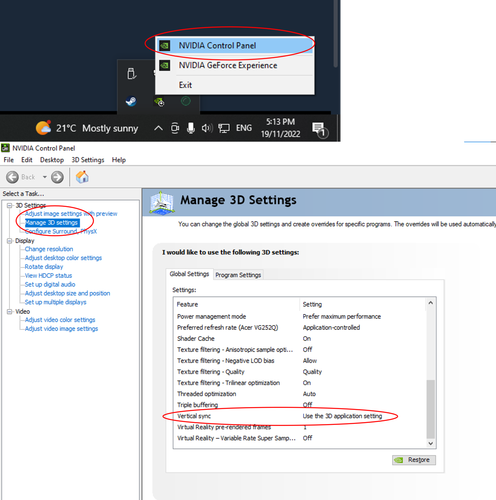The height and width of the screenshot is (500, 496).
Task: Open the Desktop menu
Action: coord(52,160)
